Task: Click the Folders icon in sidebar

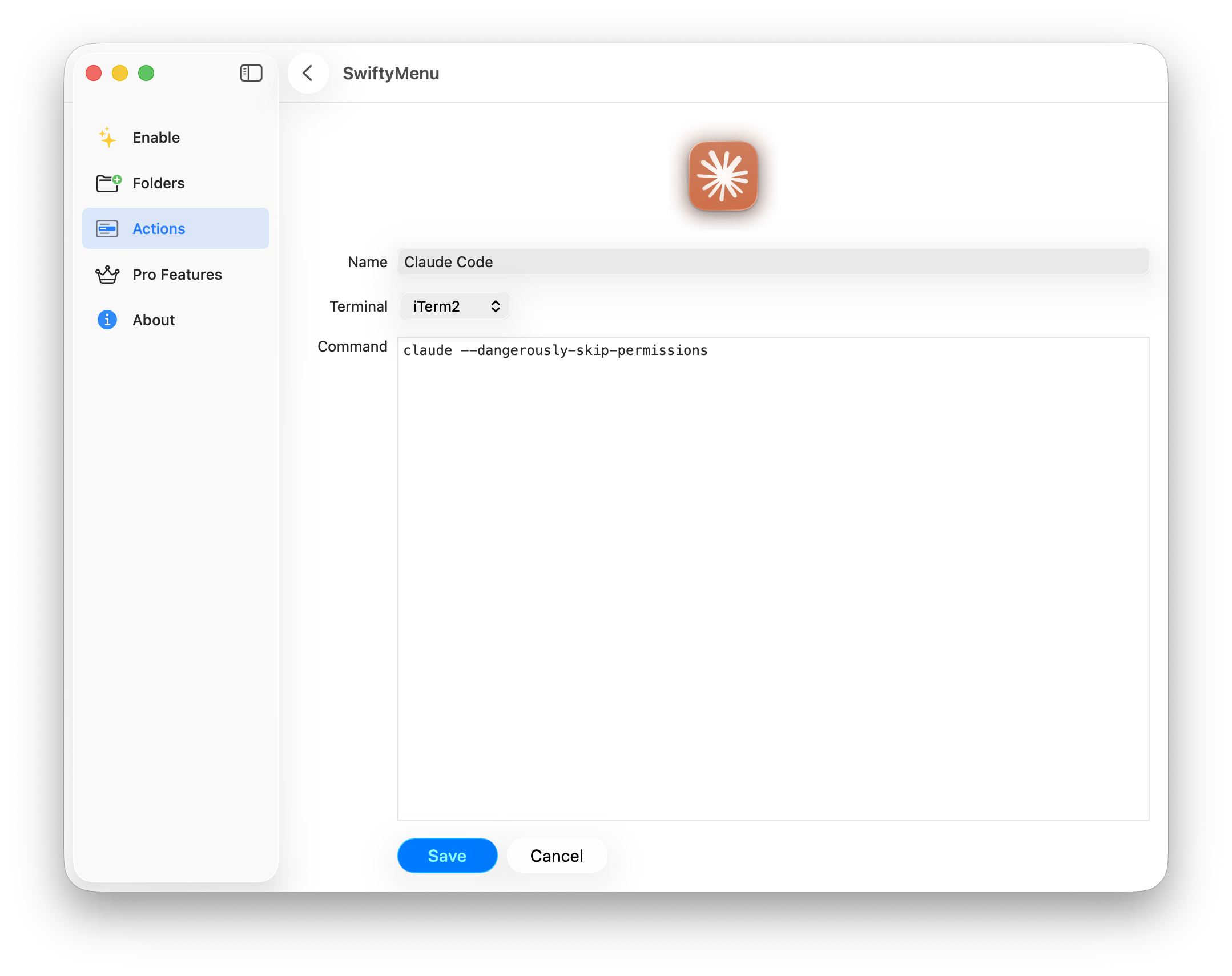Action: [x=108, y=183]
